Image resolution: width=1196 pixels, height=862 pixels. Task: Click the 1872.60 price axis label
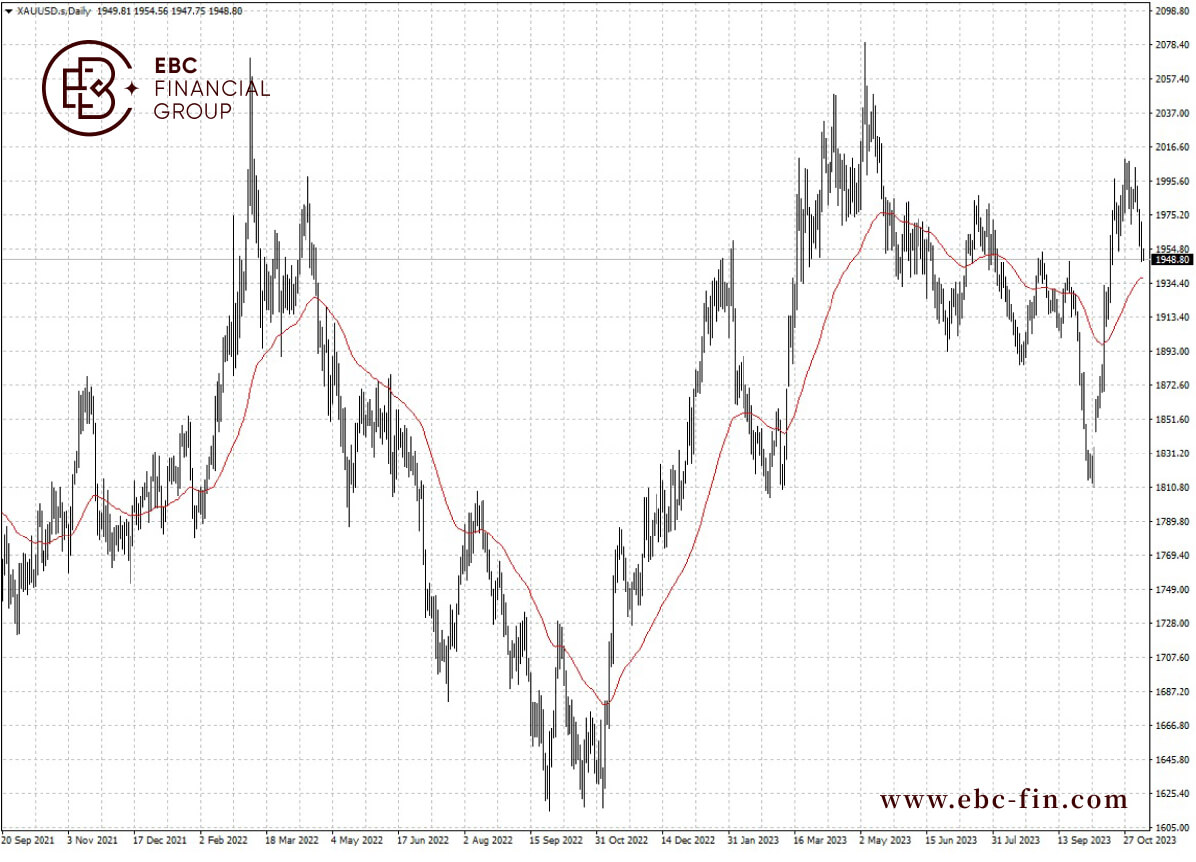(x=1172, y=385)
